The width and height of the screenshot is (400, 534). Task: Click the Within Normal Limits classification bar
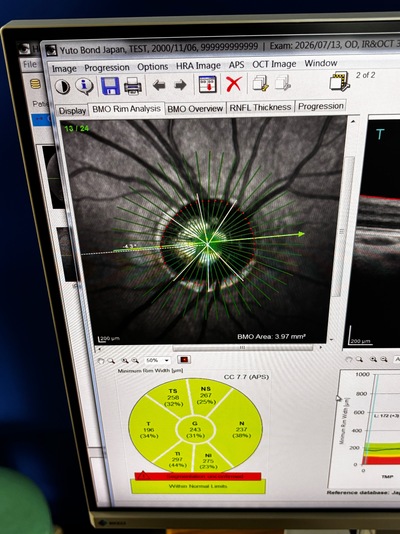tap(198, 486)
